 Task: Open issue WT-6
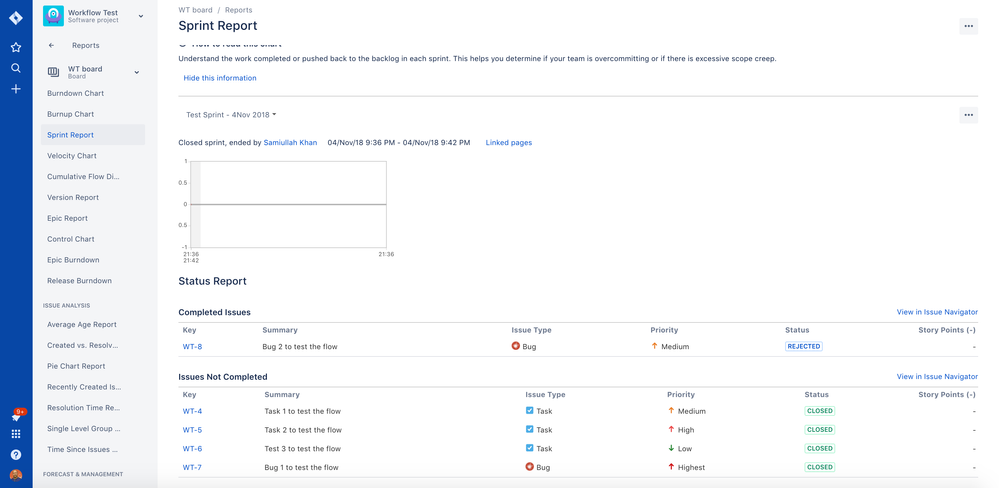[192, 449]
